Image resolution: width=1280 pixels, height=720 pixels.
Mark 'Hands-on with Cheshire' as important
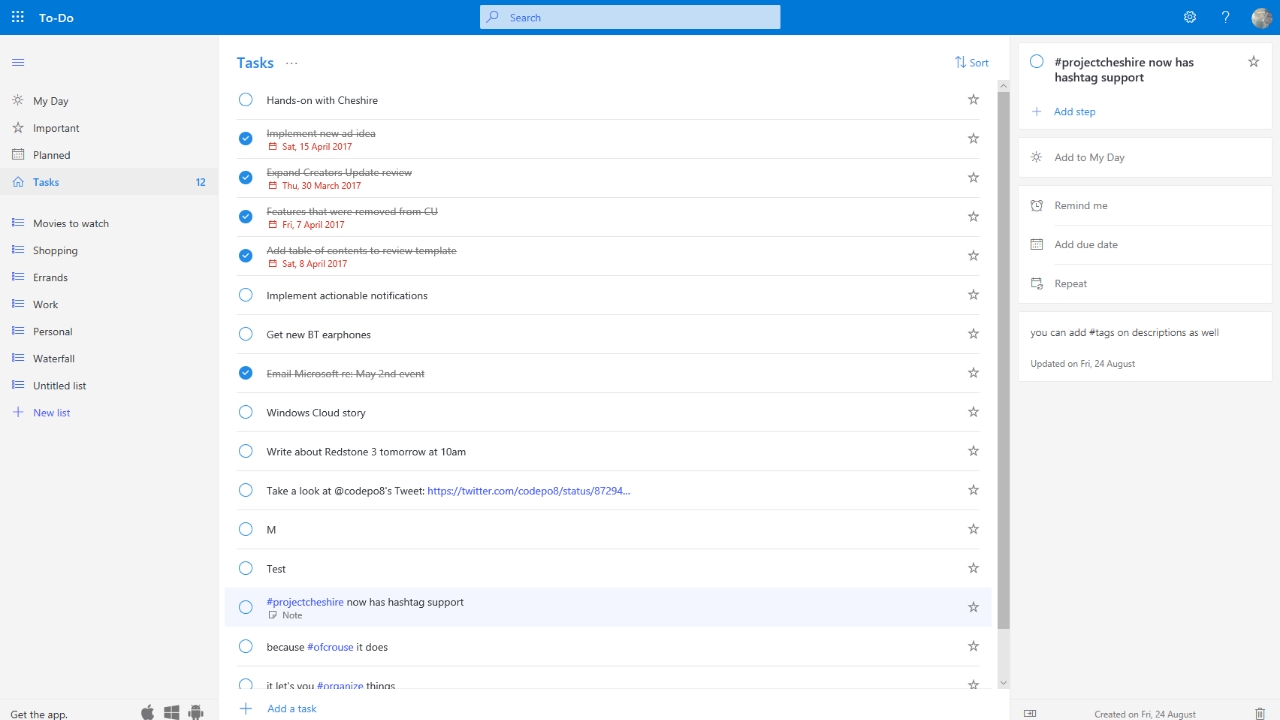point(973,100)
